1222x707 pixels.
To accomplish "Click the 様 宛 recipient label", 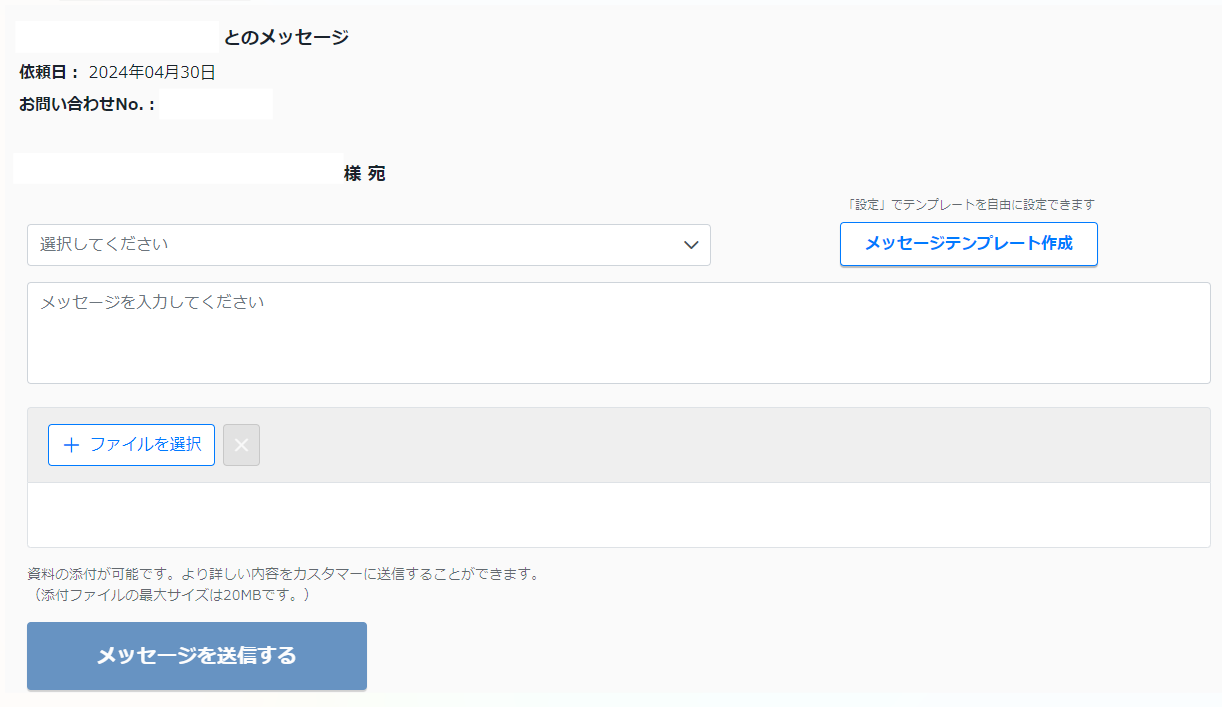I will 364,174.
